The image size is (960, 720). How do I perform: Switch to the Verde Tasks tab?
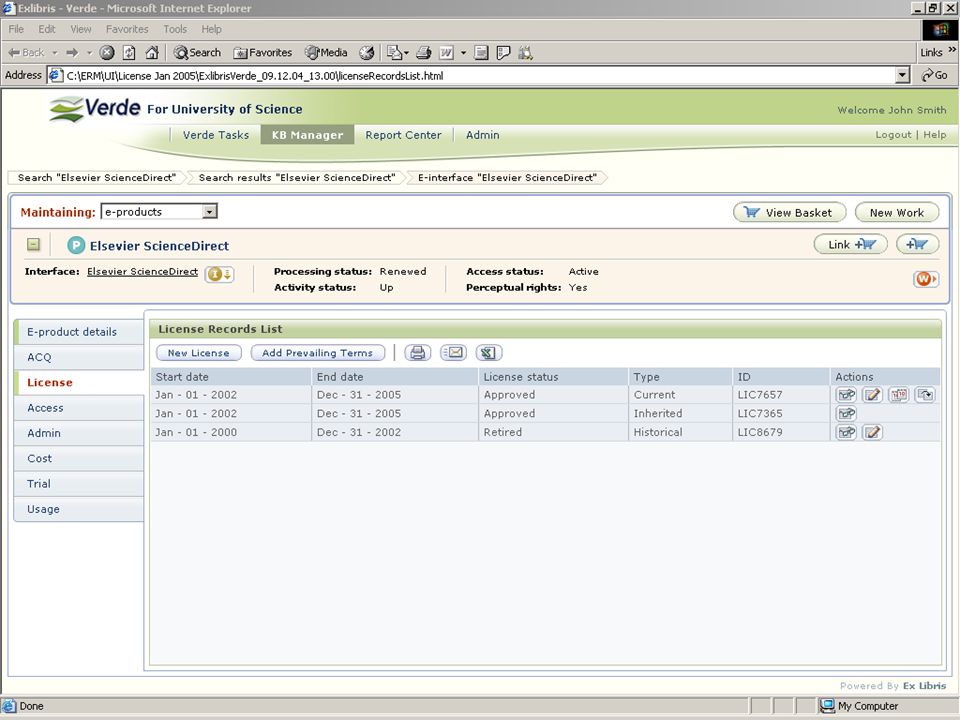coord(216,135)
